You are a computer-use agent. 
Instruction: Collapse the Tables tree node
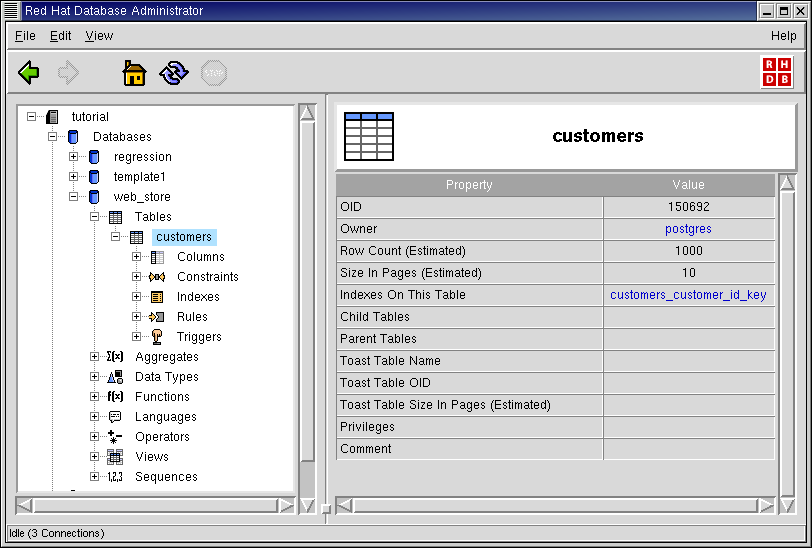click(94, 217)
